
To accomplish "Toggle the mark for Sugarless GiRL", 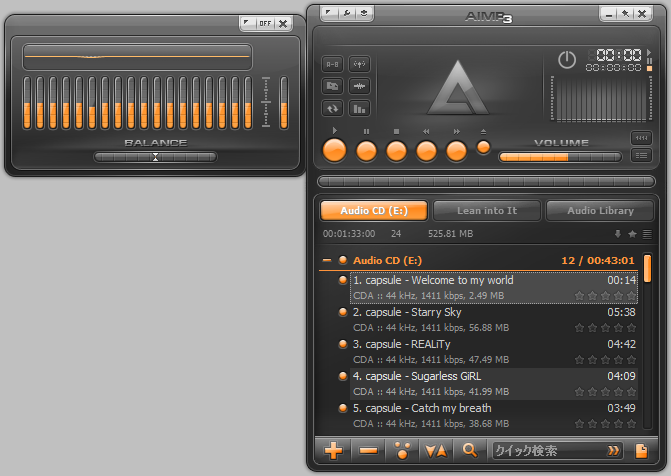I will [x=343, y=376].
